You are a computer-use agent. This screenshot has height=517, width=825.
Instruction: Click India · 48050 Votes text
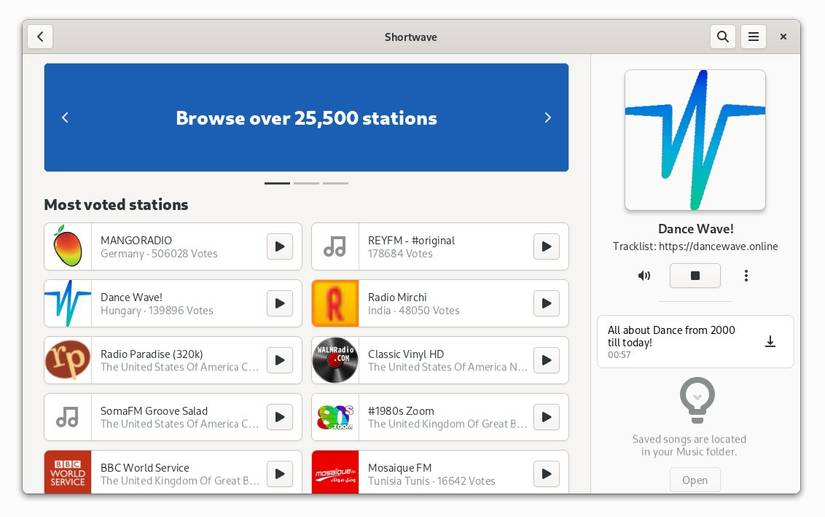coord(414,310)
